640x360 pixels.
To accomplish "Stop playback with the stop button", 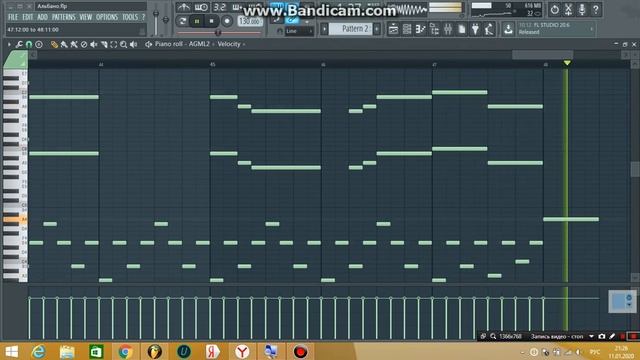I will coord(211,21).
